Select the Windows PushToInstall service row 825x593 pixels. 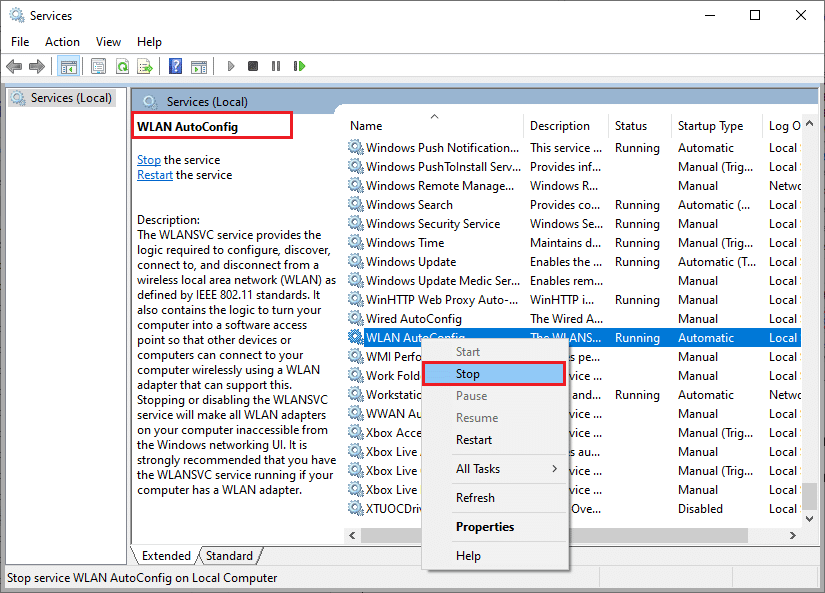point(574,167)
